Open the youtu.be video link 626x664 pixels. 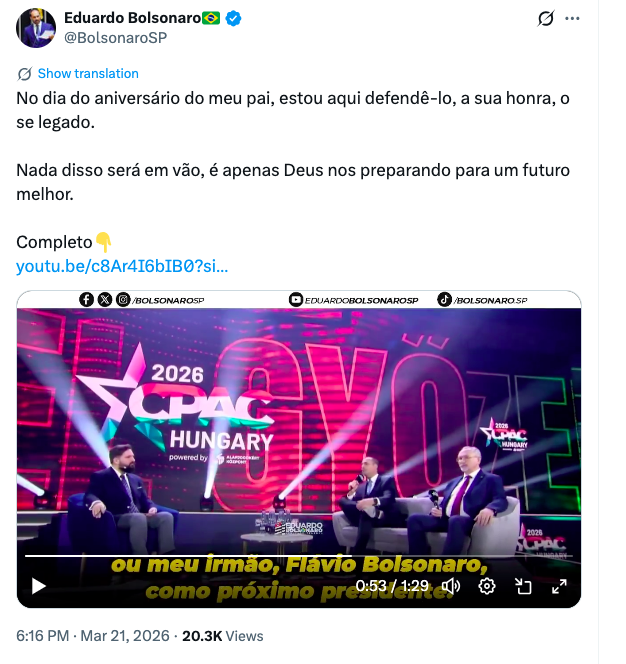coord(122,266)
